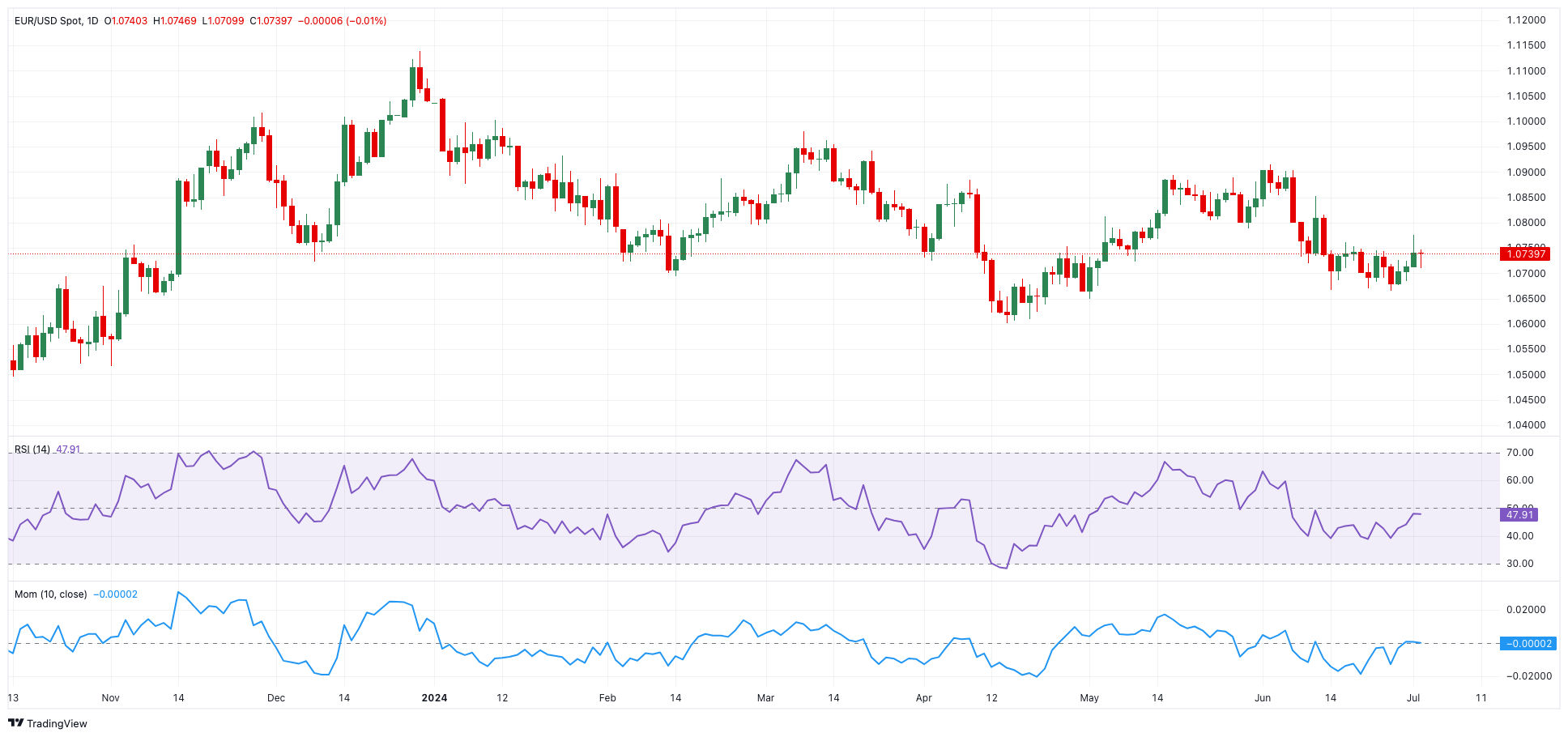Click the 1.04000 price scale label
The image size is (1568, 737).
[1526, 425]
